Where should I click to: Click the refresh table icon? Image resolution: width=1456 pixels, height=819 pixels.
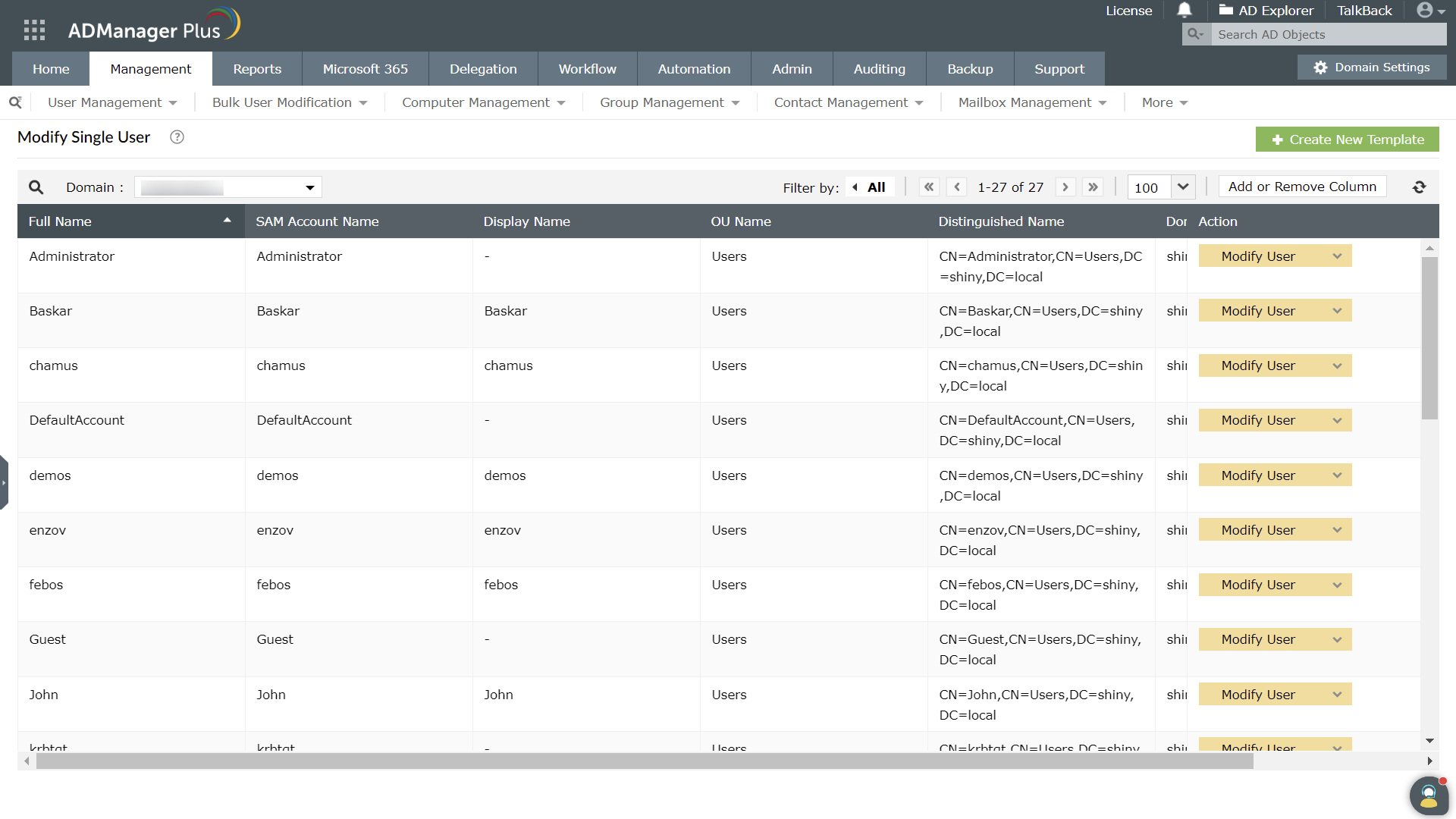(1419, 187)
